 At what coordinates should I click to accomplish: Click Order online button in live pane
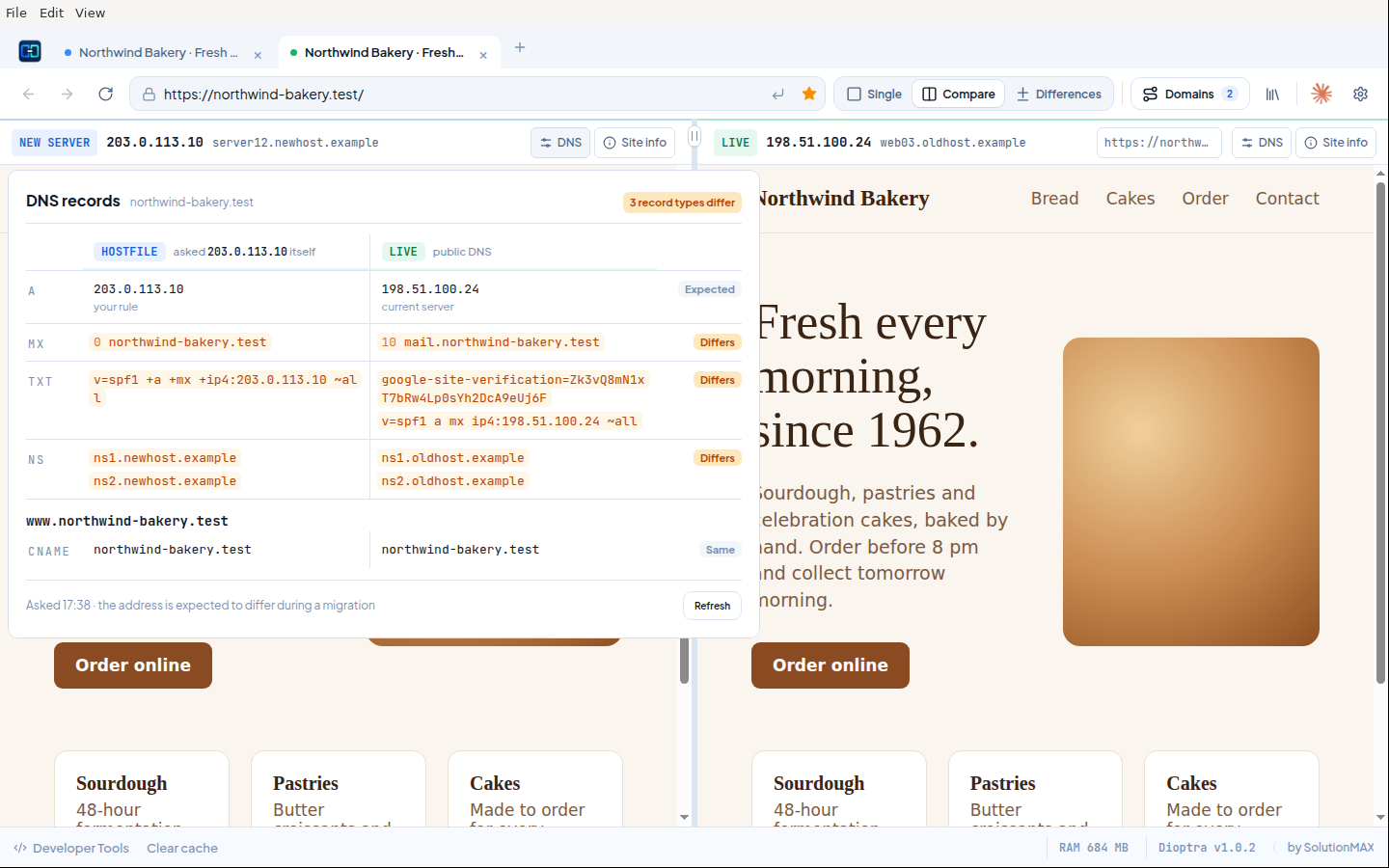(x=831, y=665)
